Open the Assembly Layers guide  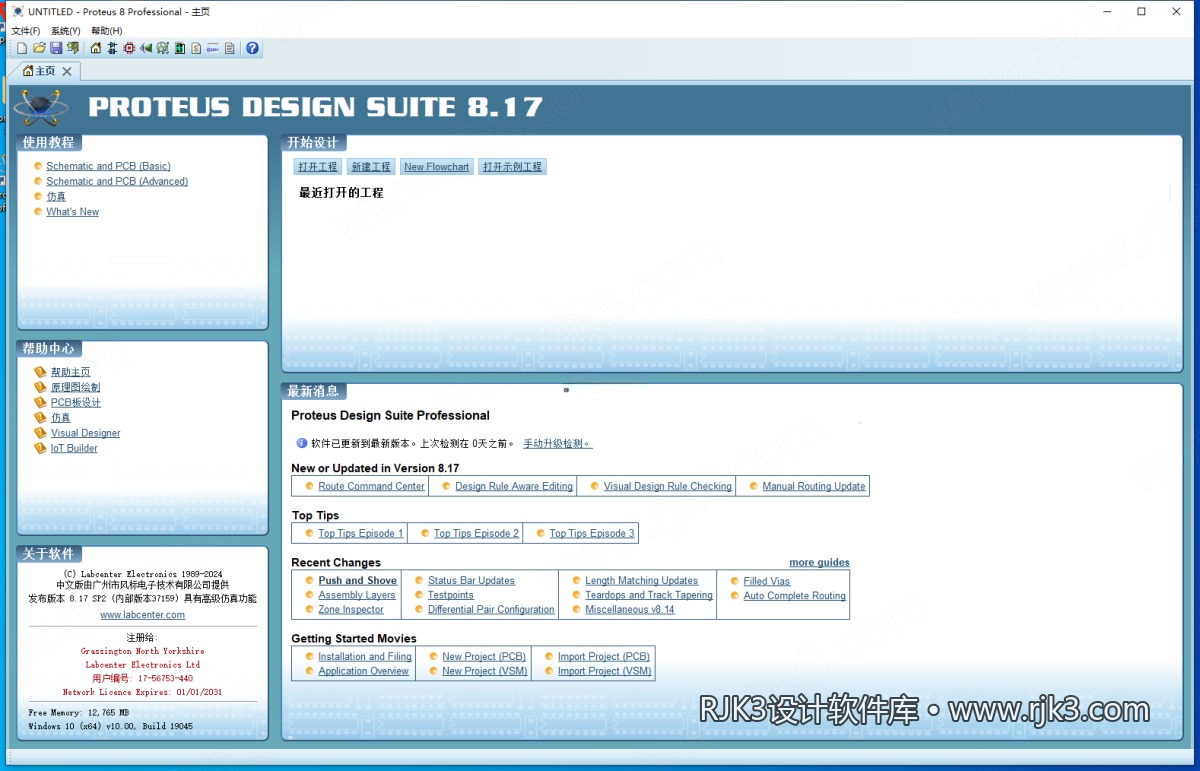pyautogui.click(x=356, y=595)
